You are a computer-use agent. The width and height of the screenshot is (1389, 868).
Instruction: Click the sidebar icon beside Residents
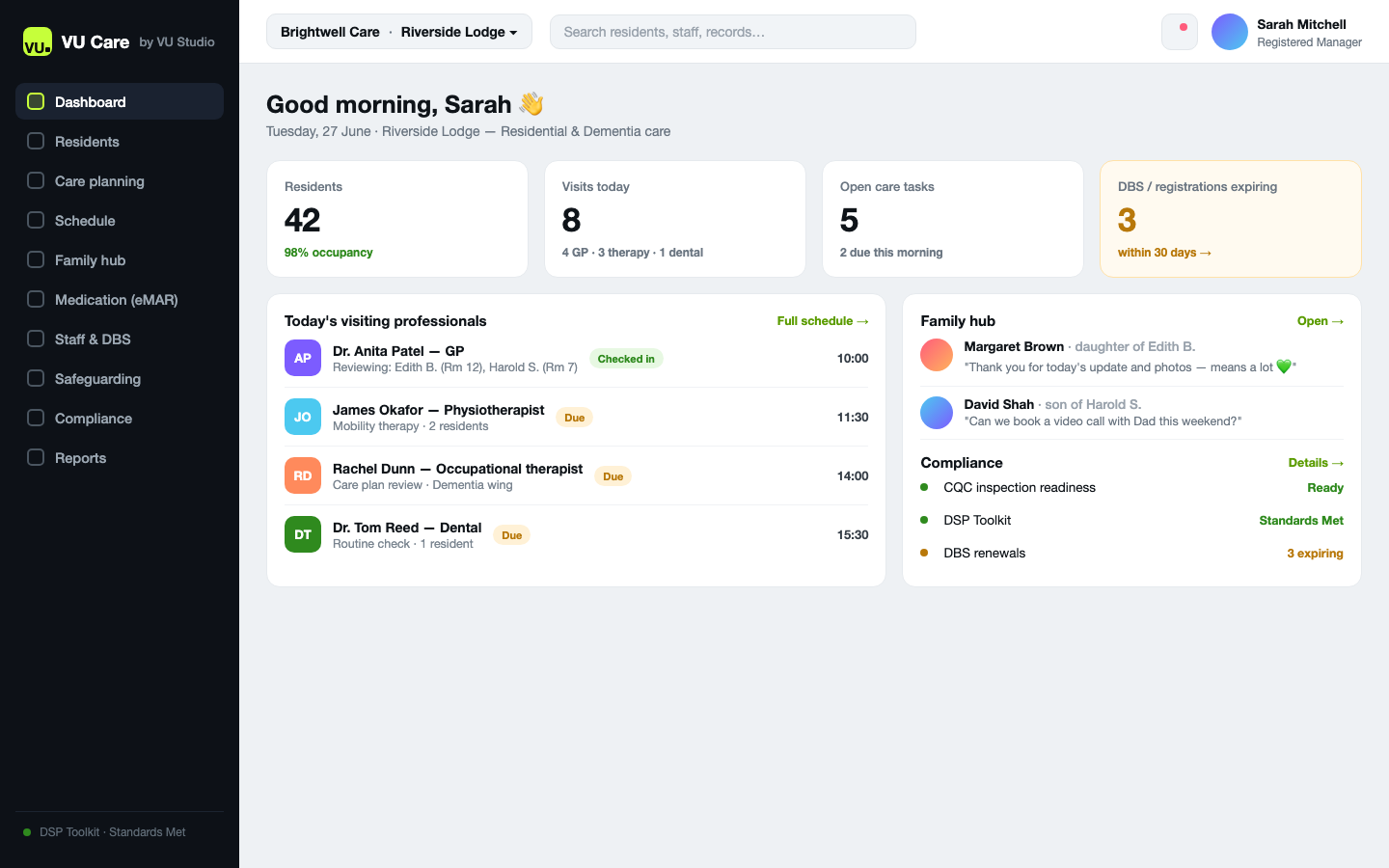36,141
